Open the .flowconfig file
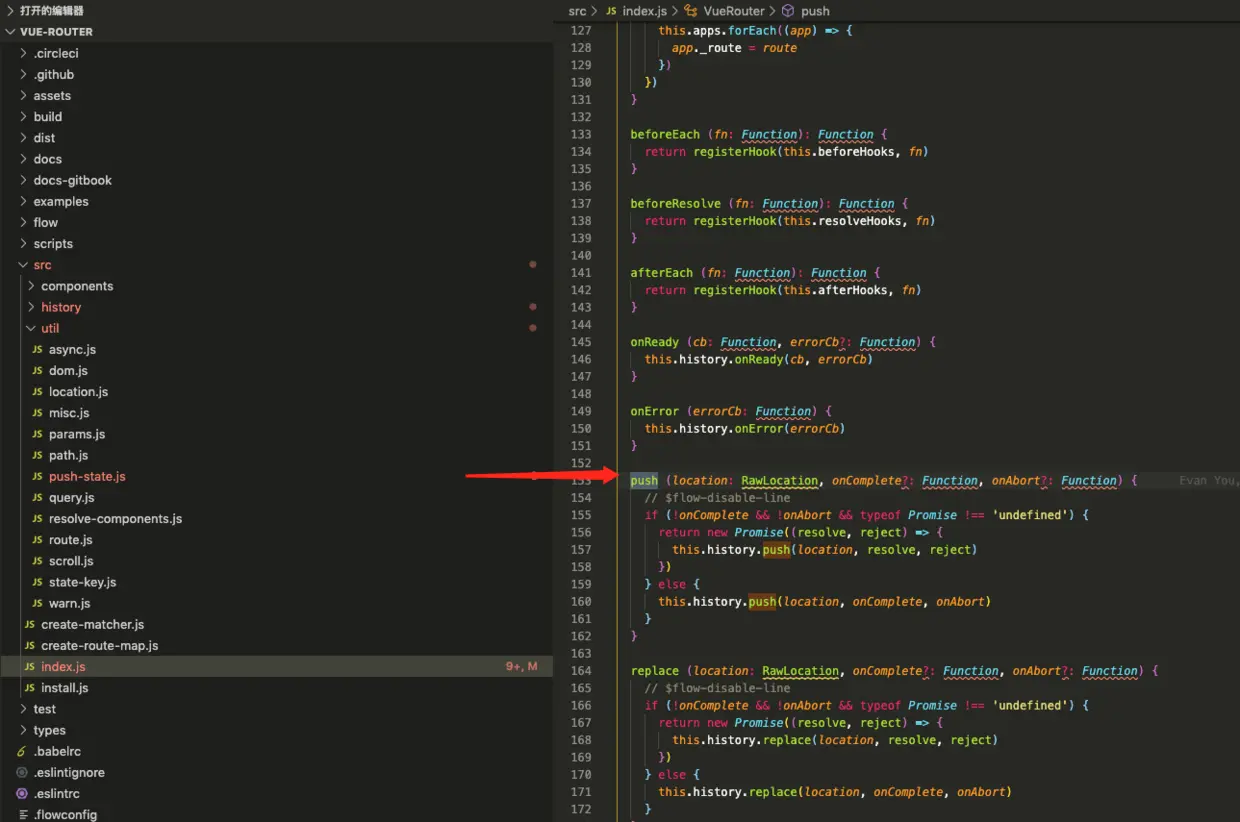Image resolution: width=1240 pixels, height=822 pixels. (65, 815)
